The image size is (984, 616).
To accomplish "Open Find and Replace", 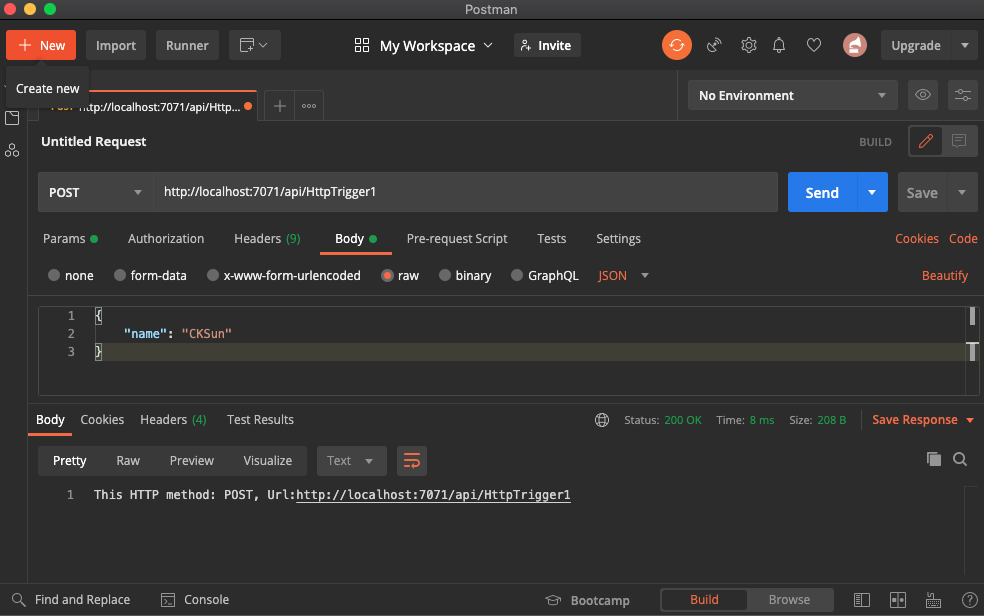I will pos(72,600).
